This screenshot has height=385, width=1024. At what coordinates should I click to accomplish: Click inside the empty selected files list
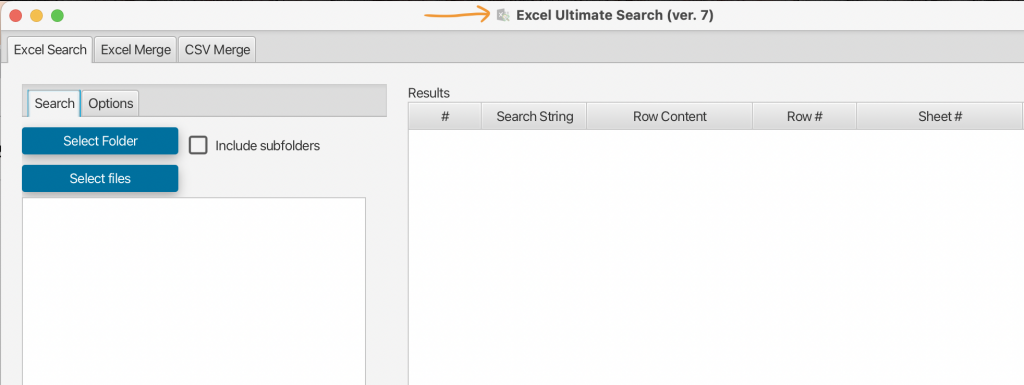(194, 291)
